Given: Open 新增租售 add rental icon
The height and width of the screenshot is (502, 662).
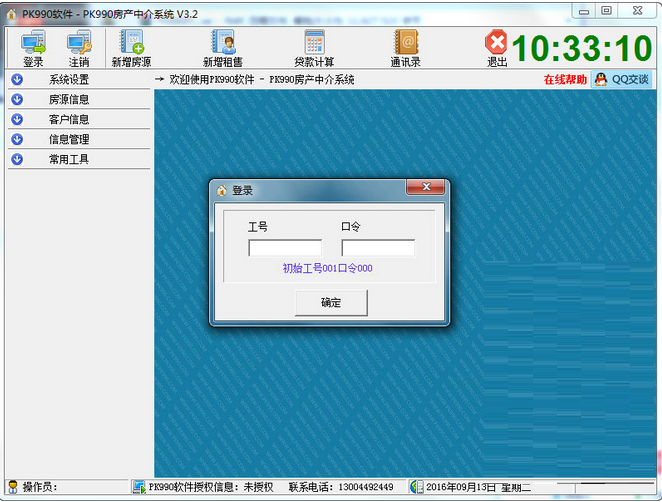Looking at the screenshot, I should coord(223,42).
